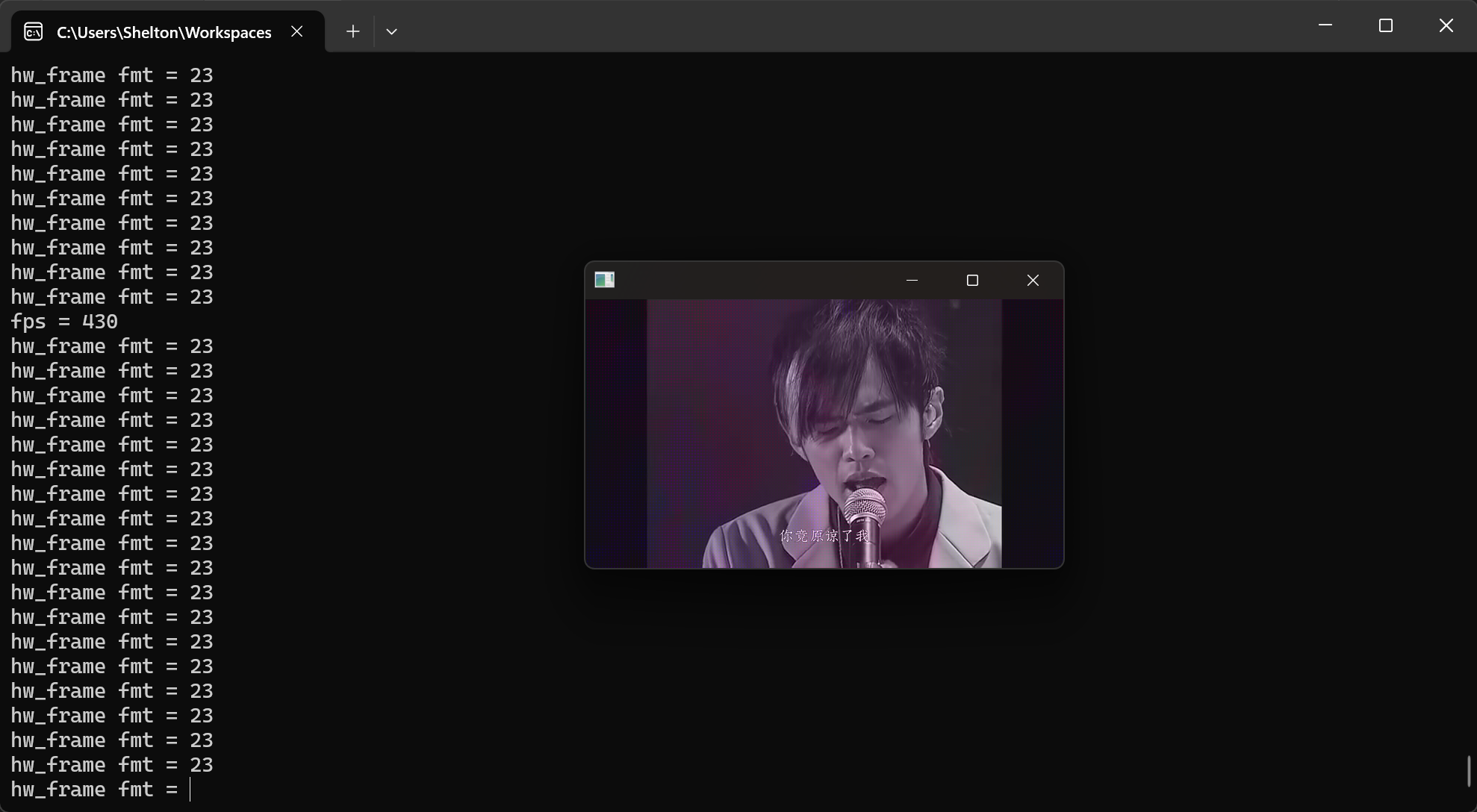Select the C:\Users\Shelton\Workspaces tab
This screenshot has width=1477, height=812.
[x=164, y=32]
